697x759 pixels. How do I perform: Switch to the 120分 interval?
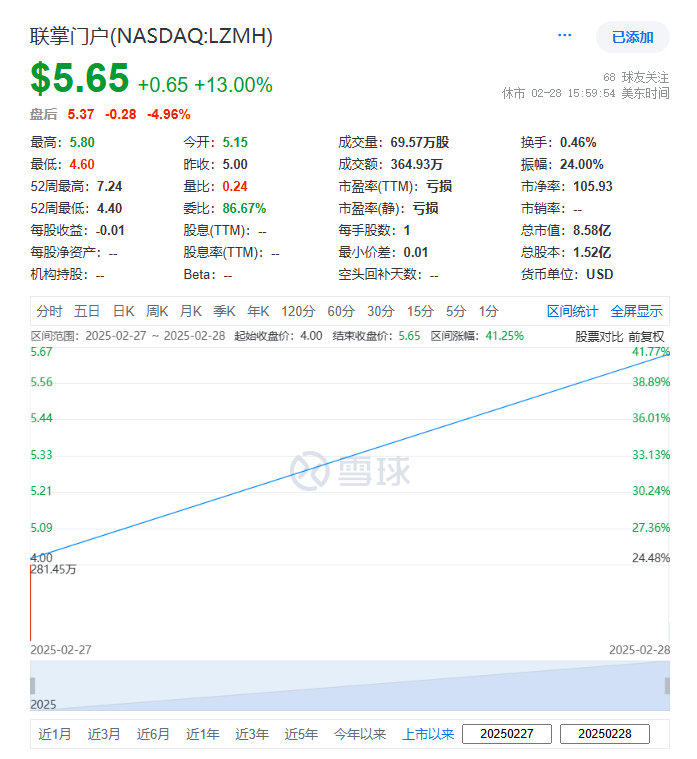click(298, 311)
